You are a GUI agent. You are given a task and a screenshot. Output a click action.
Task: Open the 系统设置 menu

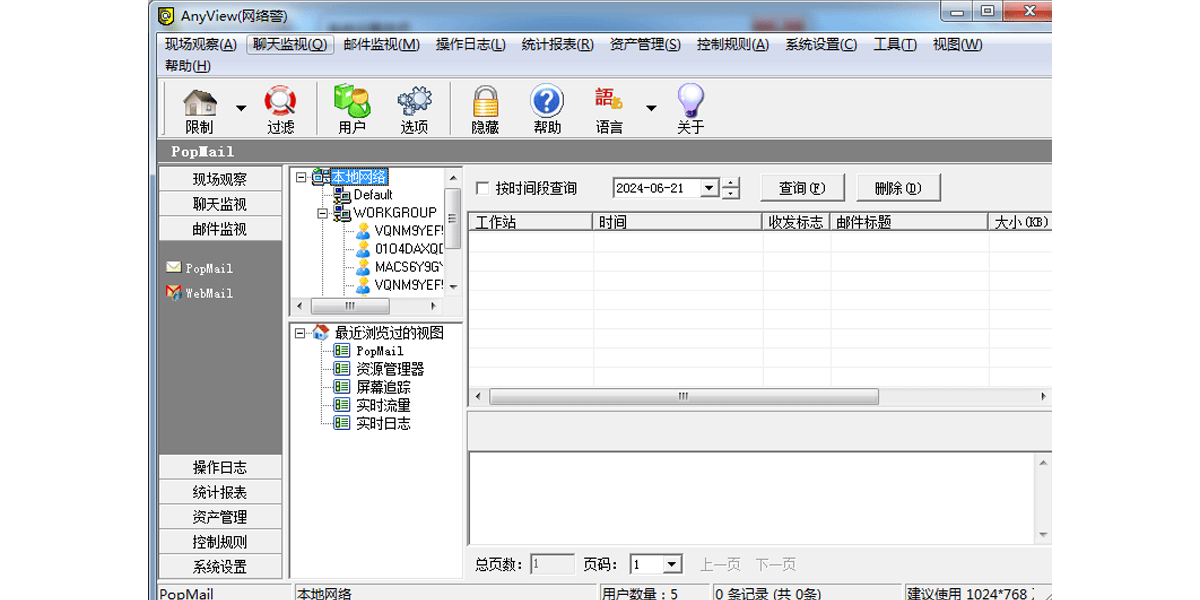(x=819, y=44)
